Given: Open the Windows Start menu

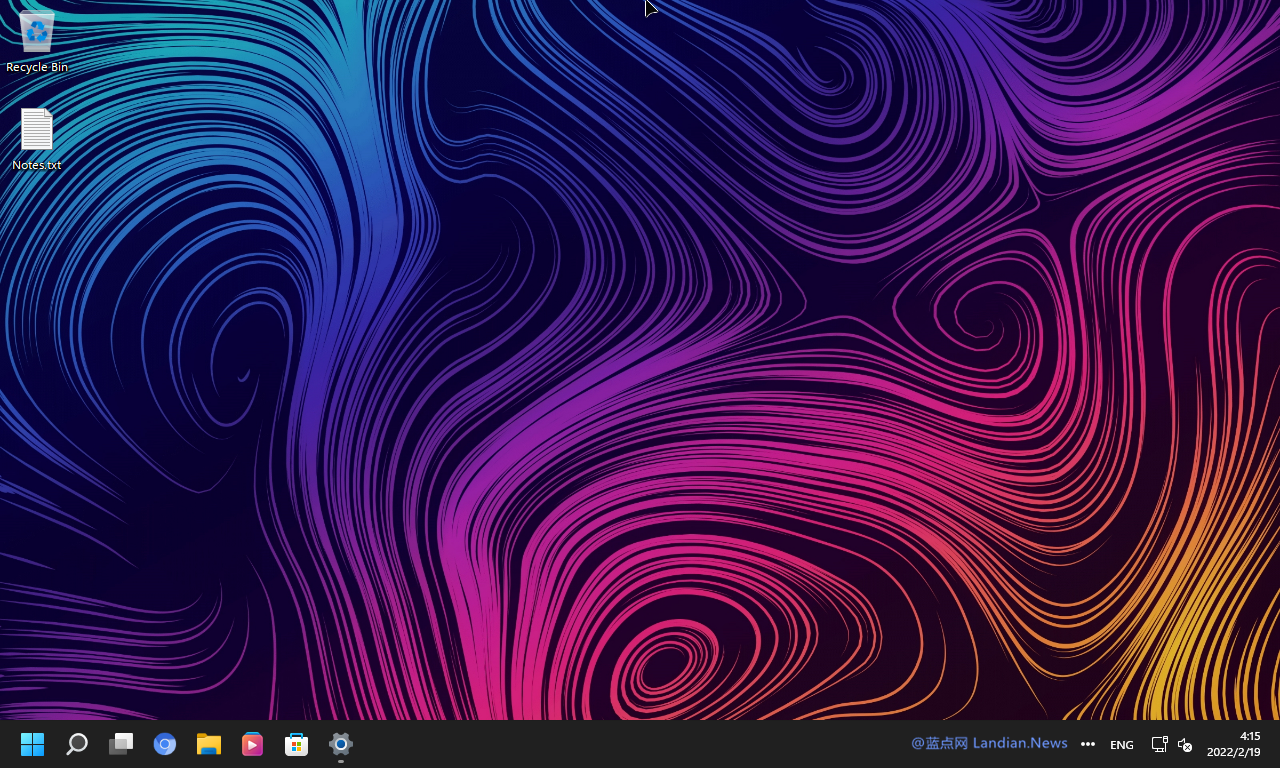Looking at the screenshot, I should coord(33,744).
